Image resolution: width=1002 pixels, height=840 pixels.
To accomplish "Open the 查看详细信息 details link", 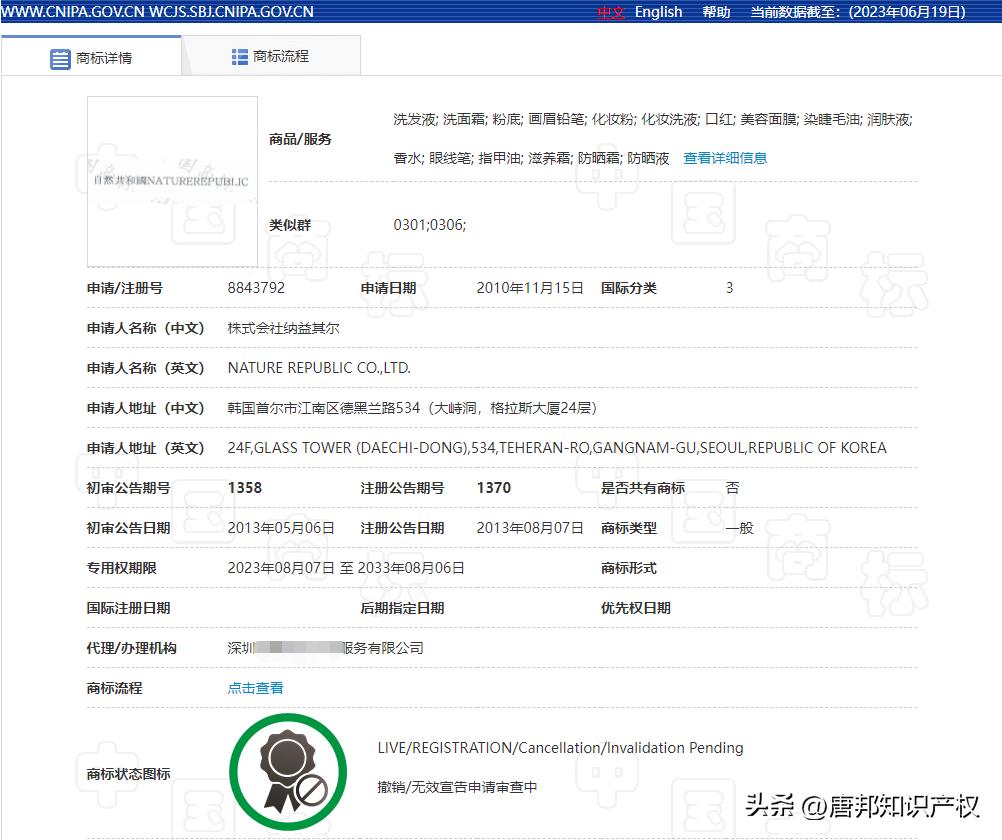I will (x=725, y=157).
